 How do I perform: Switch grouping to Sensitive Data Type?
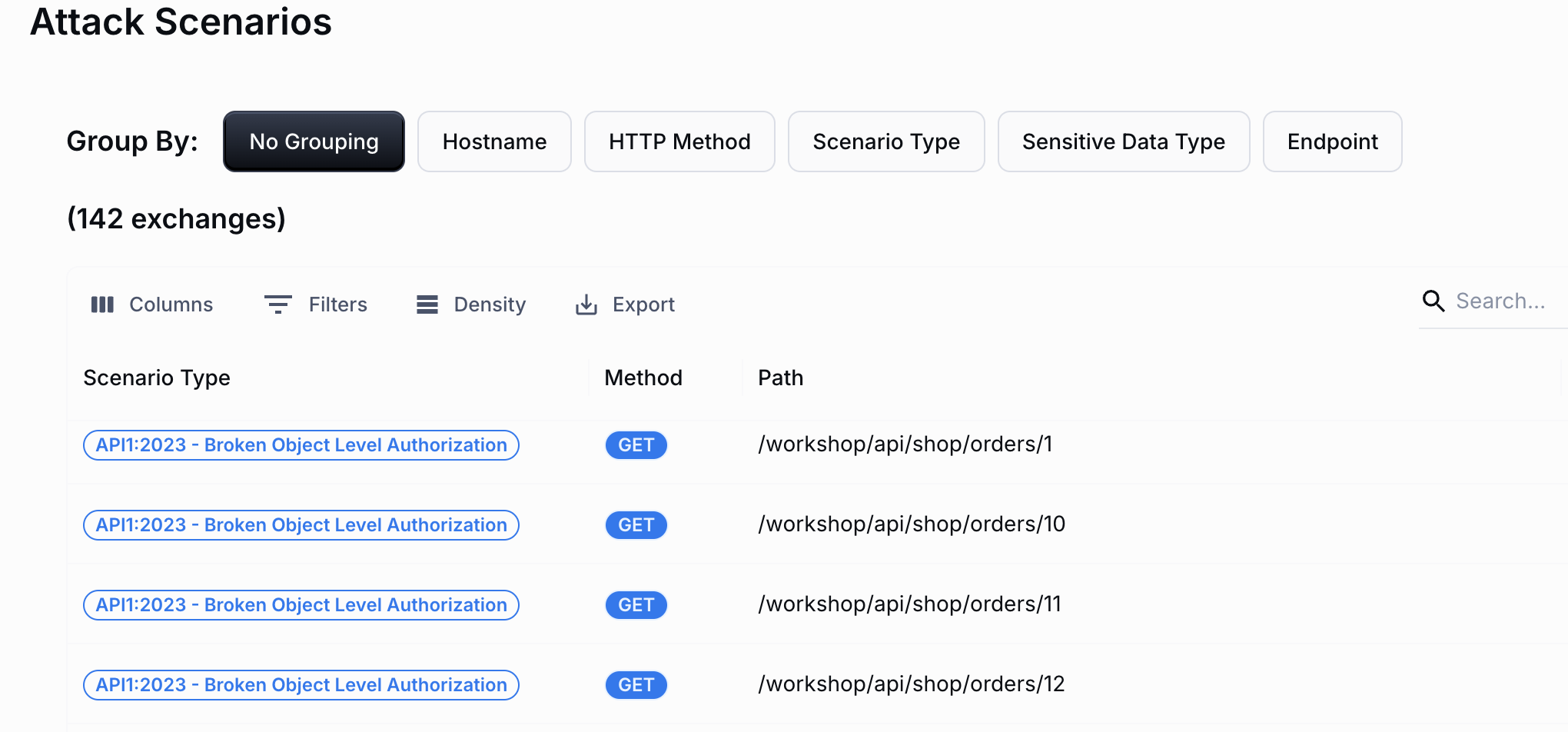(x=1123, y=141)
